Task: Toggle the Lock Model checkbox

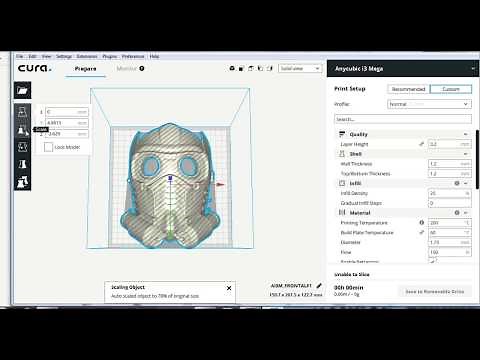Action: coord(49,147)
